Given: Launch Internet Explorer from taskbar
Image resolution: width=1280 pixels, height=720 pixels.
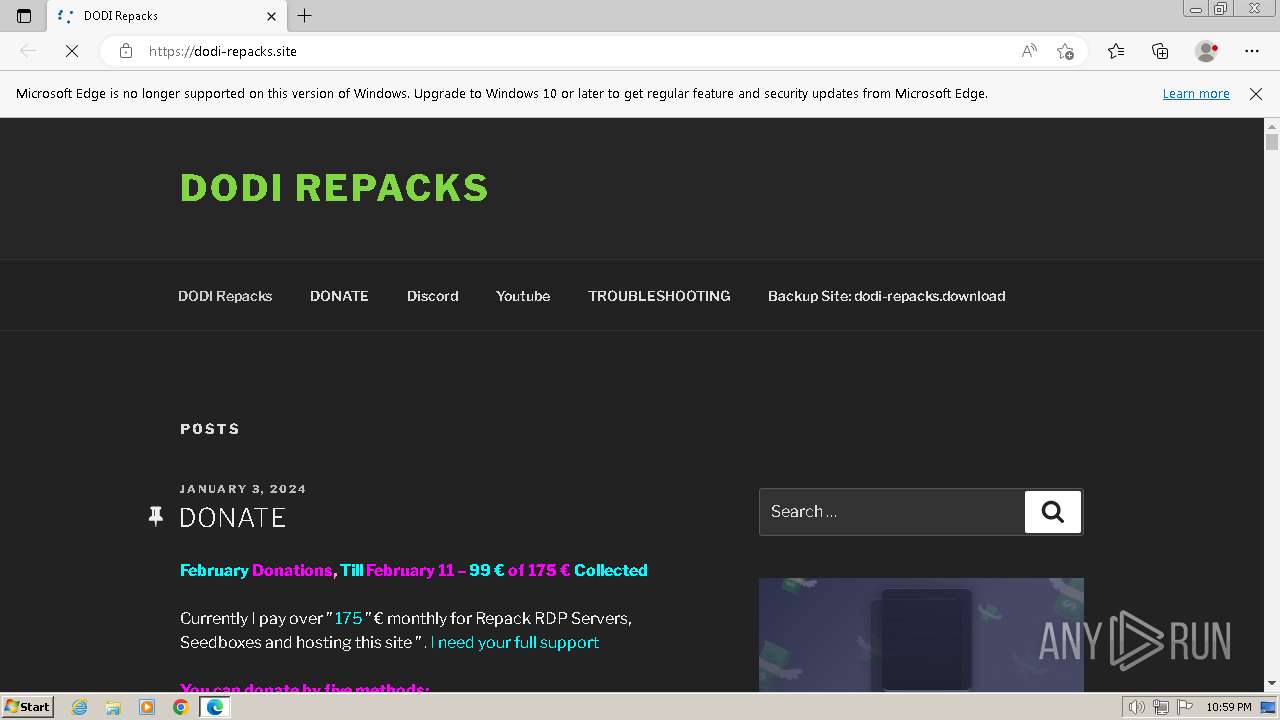Looking at the screenshot, I should click(80, 707).
